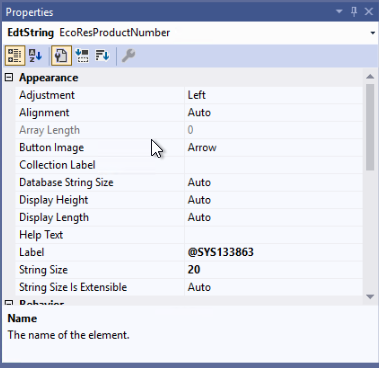Screen dimensions: 379x368
Task: Click the Alignment value Auto
Action: coord(273,113)
